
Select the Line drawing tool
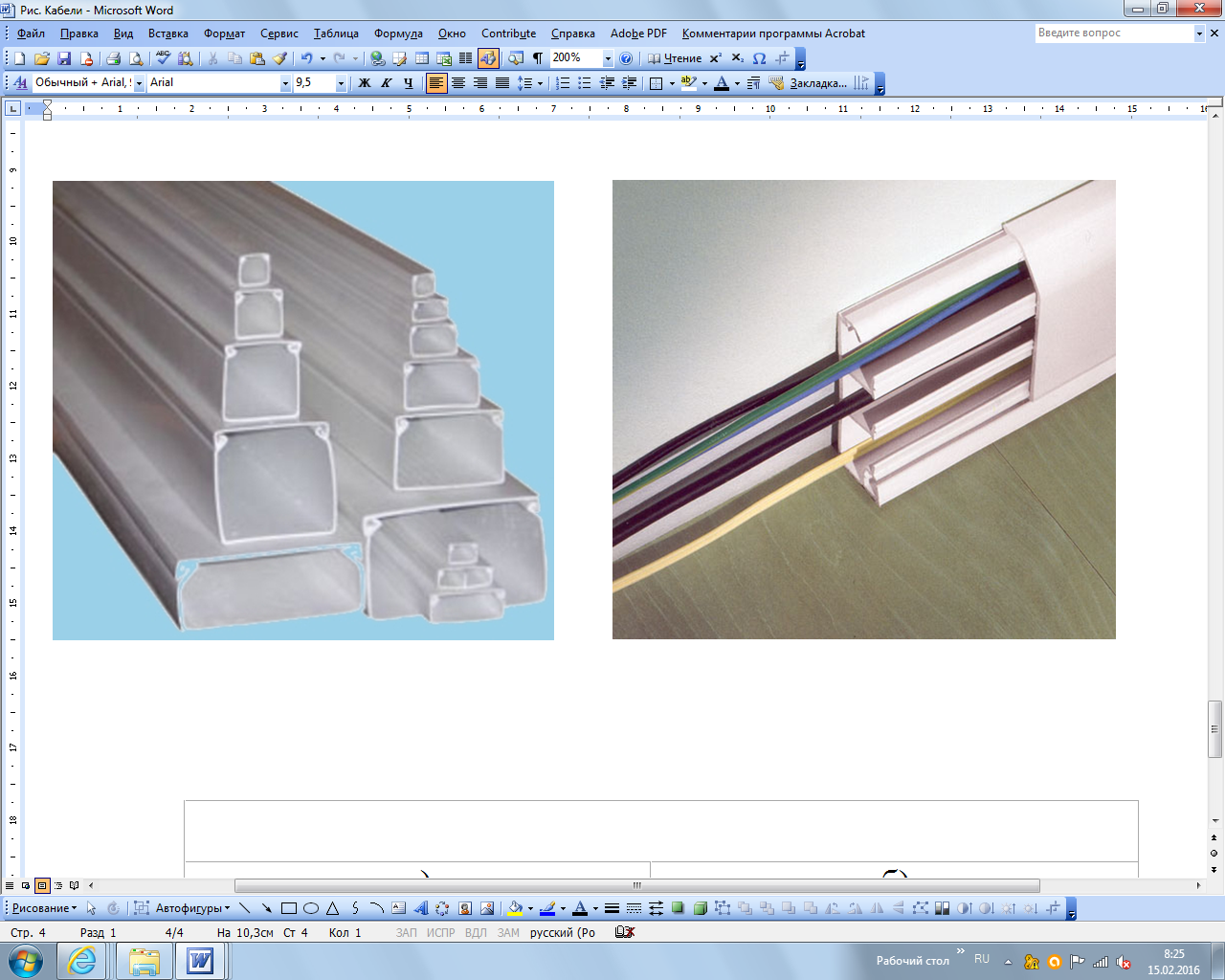pos(245,908)
